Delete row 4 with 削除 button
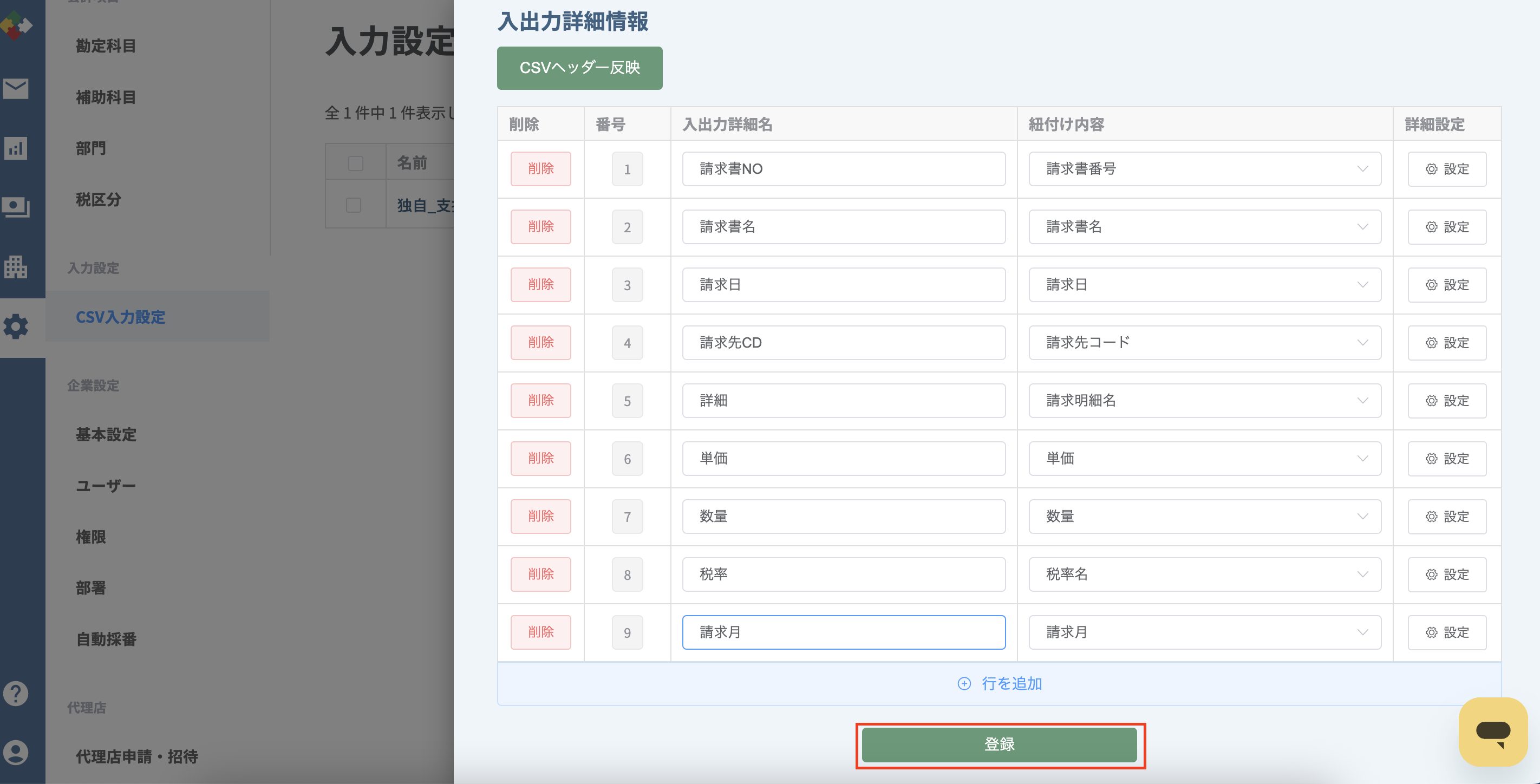1540x784 pixels. click(540, 343)
